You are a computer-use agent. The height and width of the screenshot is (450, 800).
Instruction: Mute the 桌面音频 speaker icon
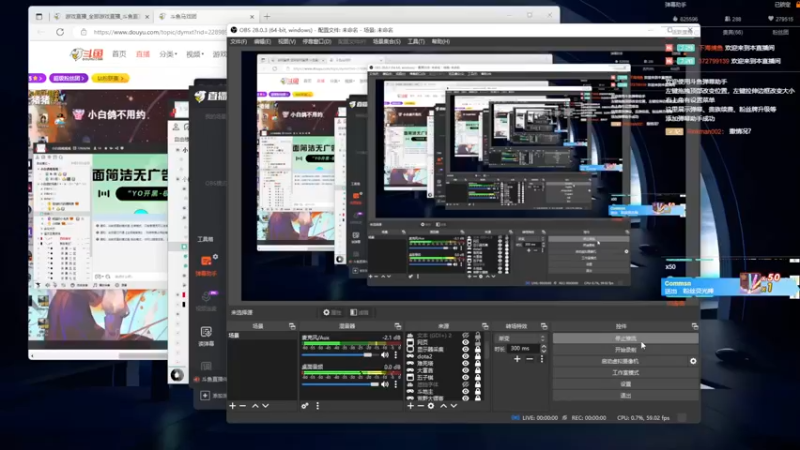point(385,384)
